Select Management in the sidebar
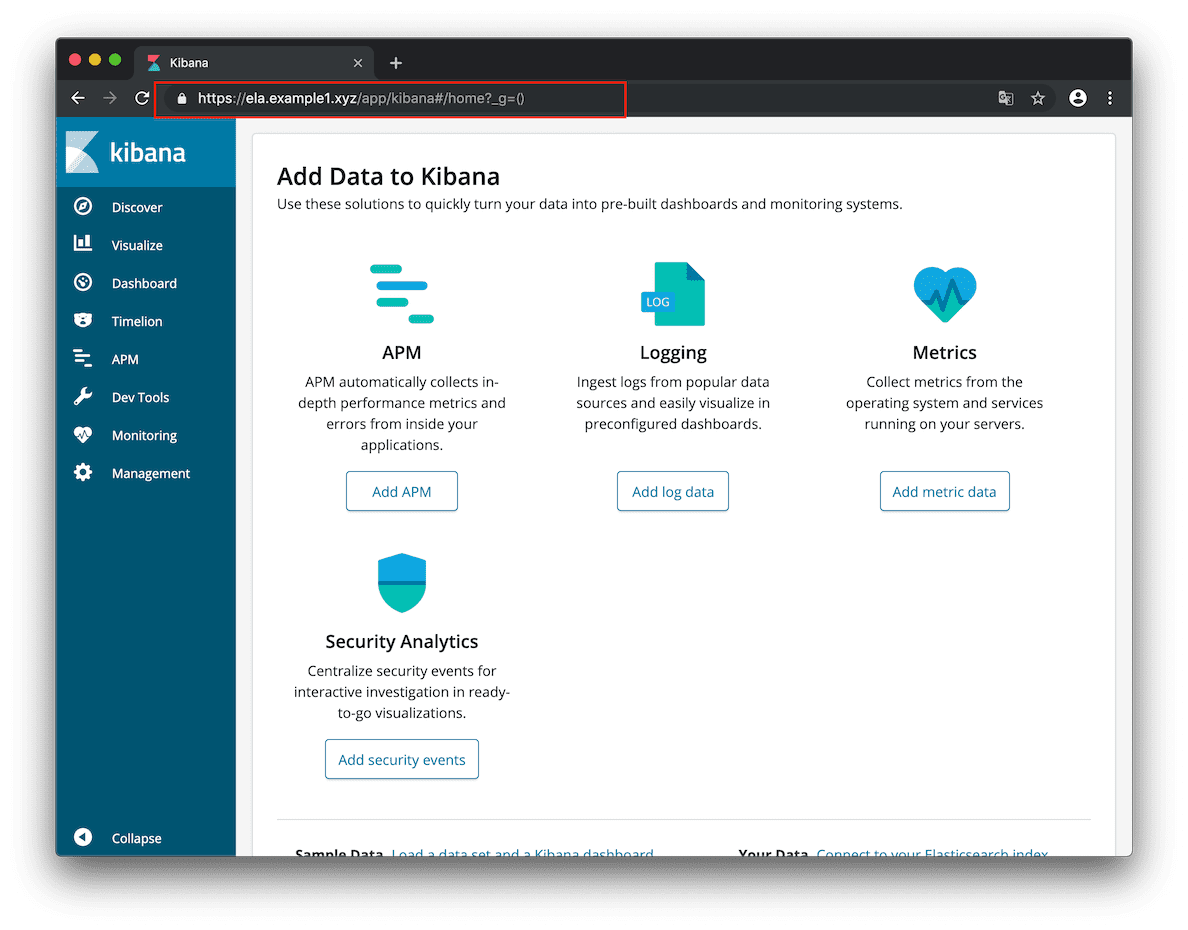 tap(151, 473)
